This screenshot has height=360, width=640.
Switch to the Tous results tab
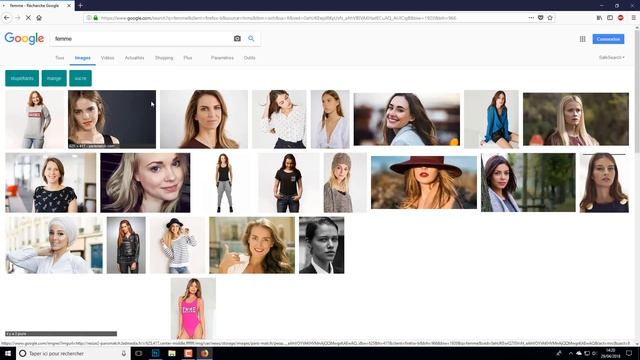coord(60,58)
